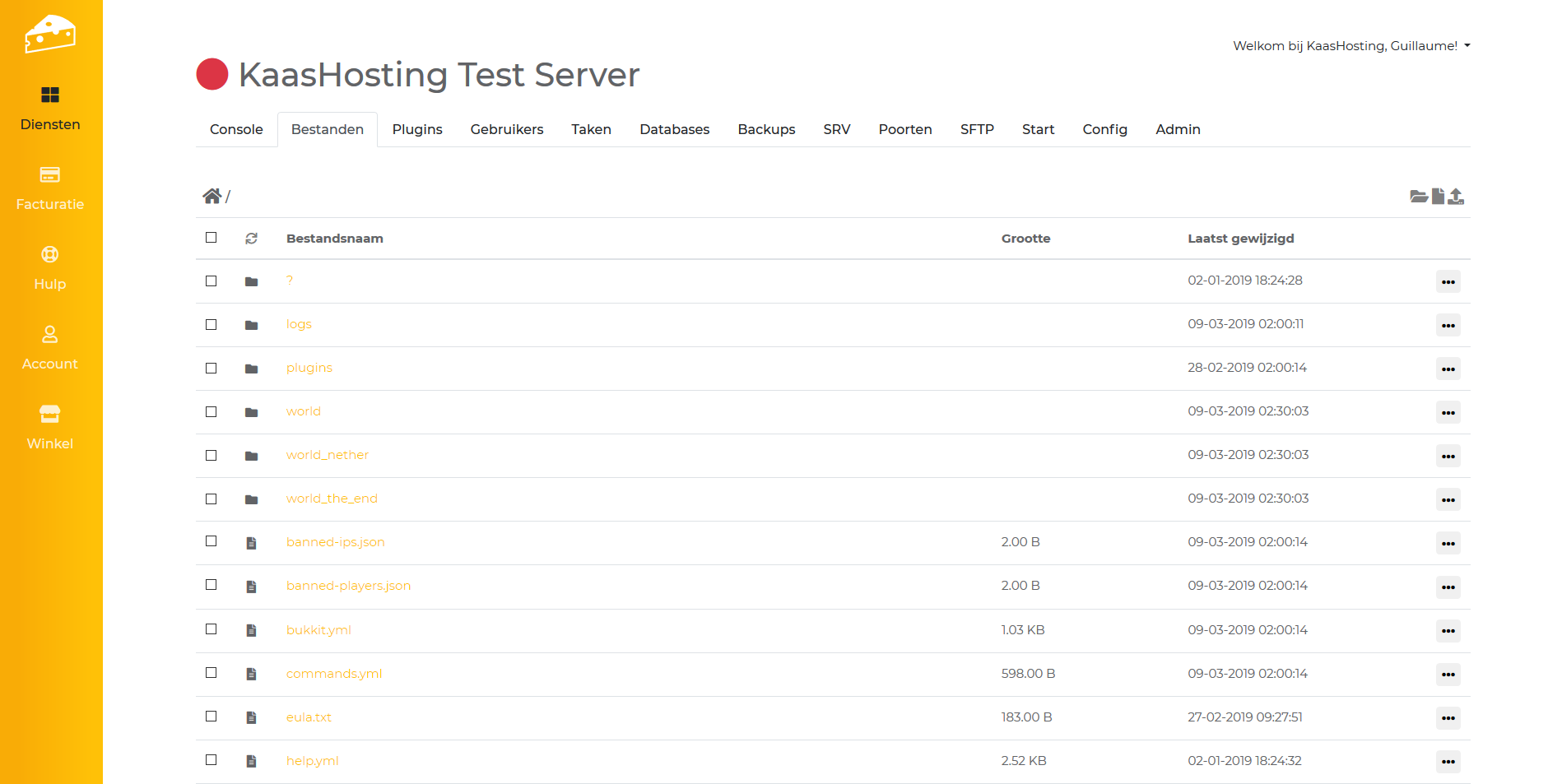The width and height of the screenshot is (1562, 784).
Task: Click the red server status indicator
Action: [212, 74]
